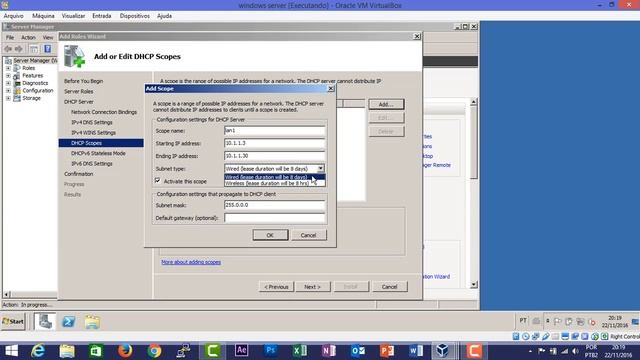This screenshot has width=640, height=360.
Task: Expand the Diagnostics tree node
Action: pos(8,83)
